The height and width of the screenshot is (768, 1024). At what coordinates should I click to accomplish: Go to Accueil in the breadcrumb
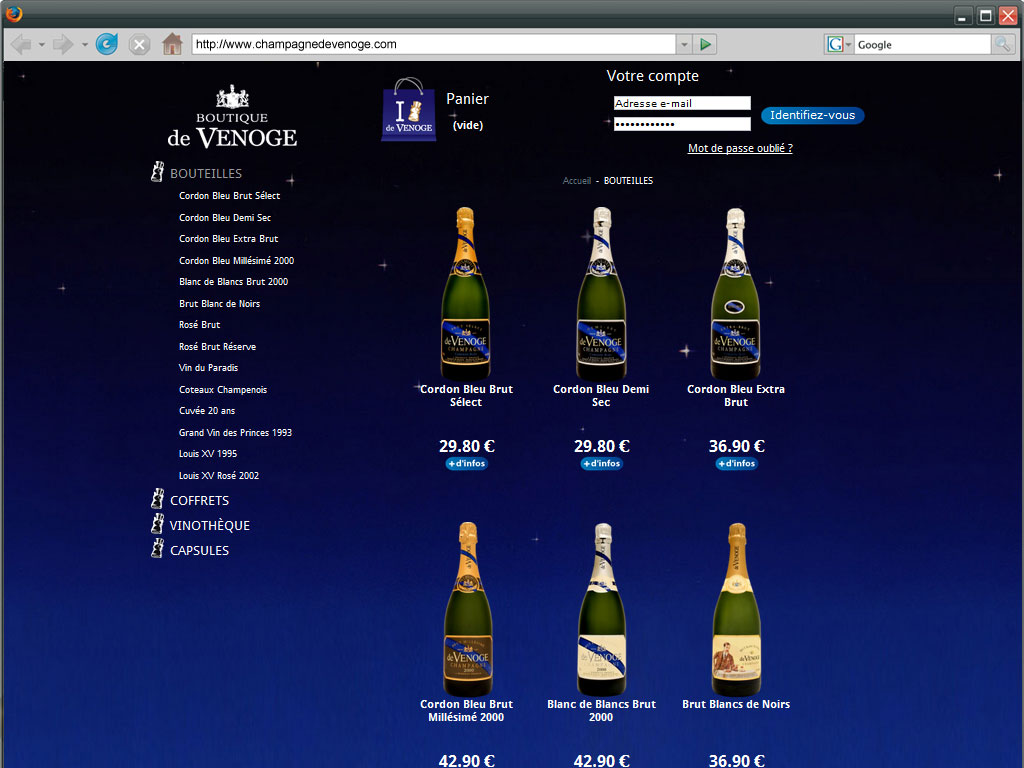(x=577, y=181)
